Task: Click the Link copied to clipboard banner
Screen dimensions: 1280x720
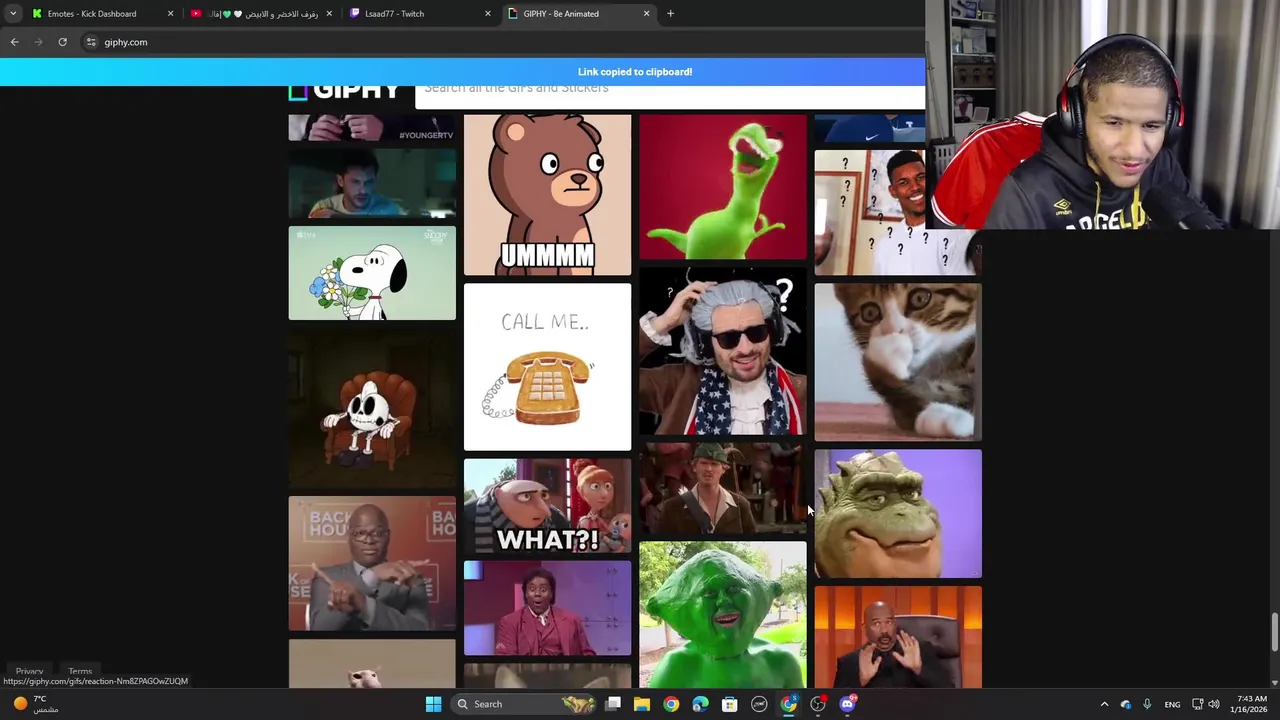Action: (463, 72)
